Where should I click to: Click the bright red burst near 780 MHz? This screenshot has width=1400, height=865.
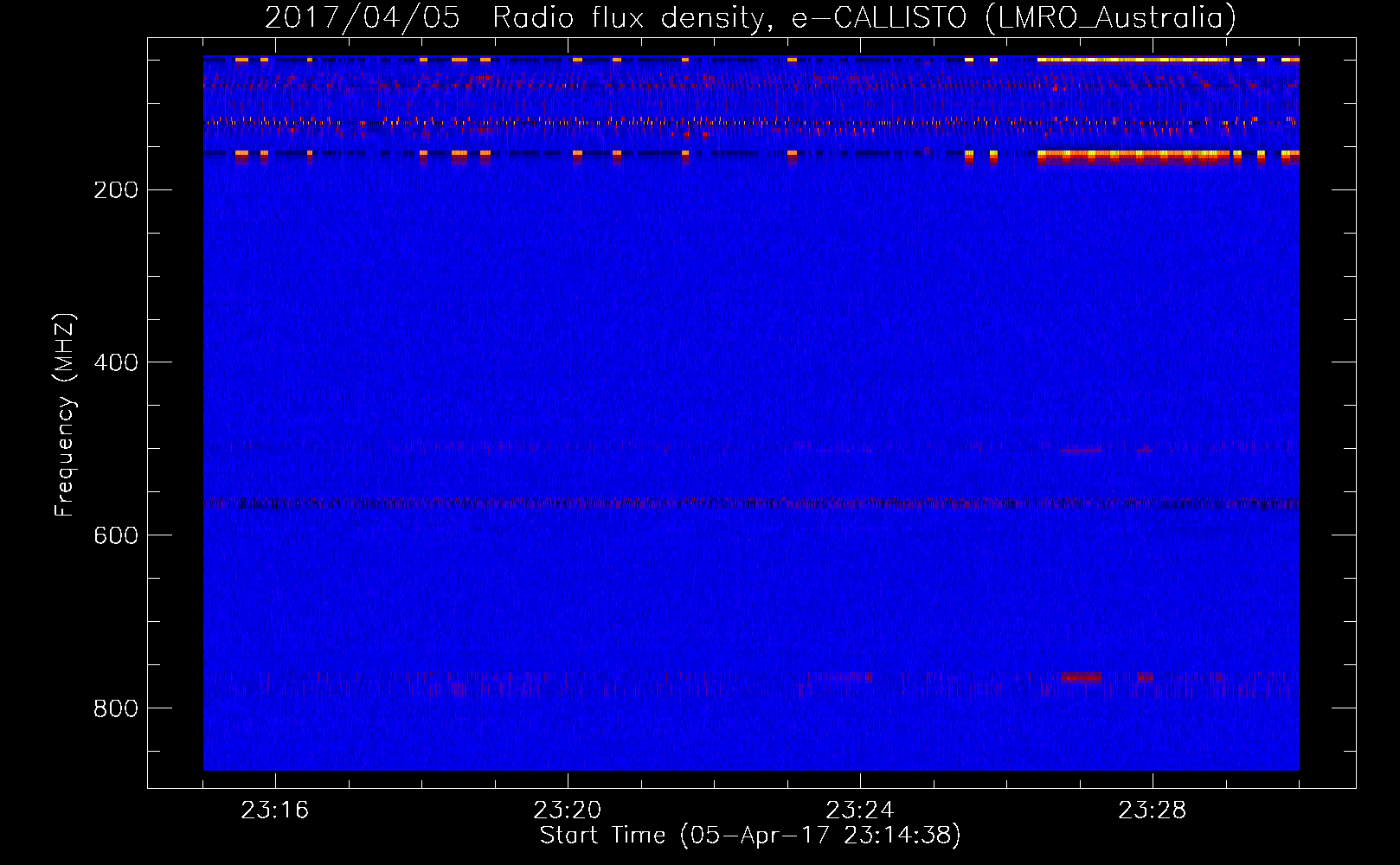[x=1082, y=677]
